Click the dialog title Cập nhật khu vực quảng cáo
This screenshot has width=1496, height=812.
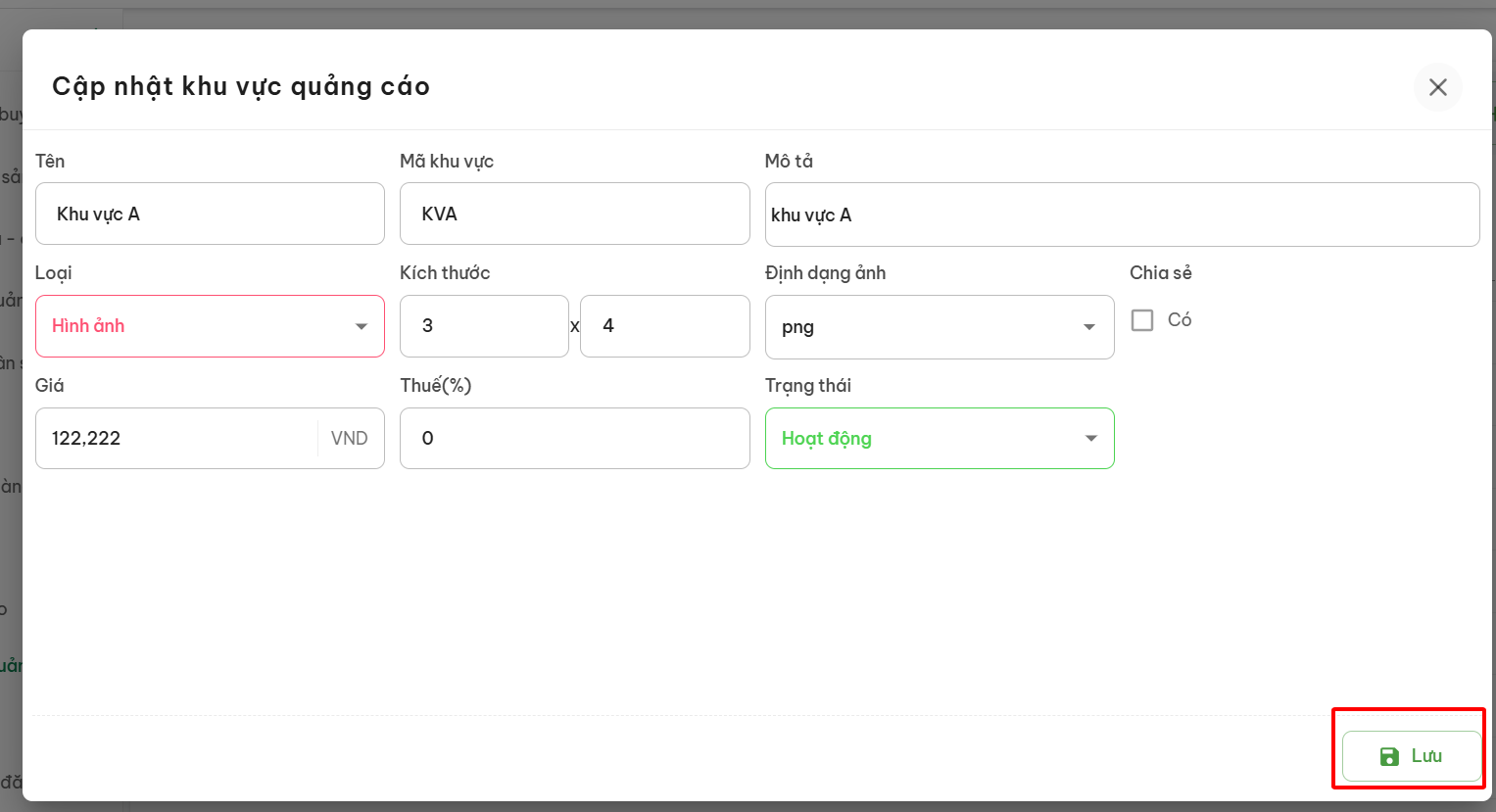coord(241,86)
